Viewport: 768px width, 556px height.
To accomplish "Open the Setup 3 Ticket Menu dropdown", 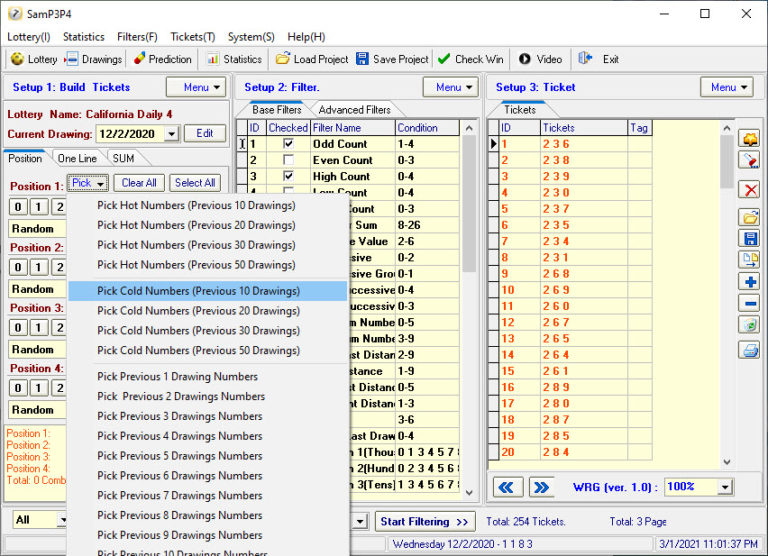I will 727,87.
